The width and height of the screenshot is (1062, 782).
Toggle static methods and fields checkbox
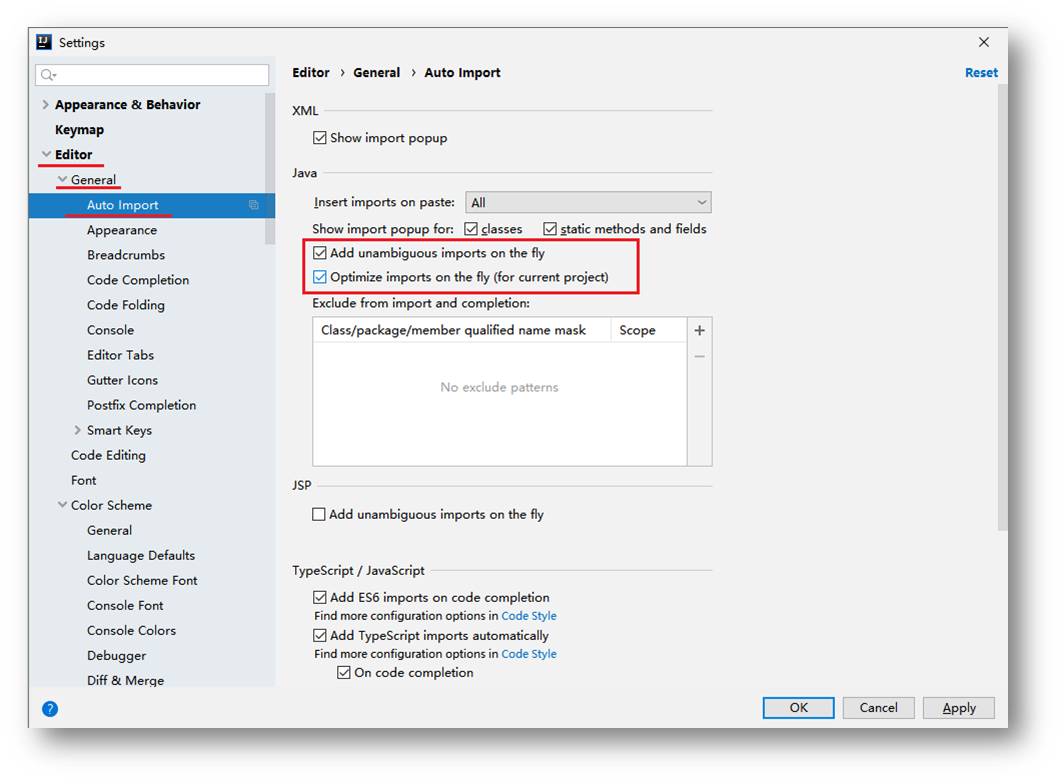[x=550, y=229]
